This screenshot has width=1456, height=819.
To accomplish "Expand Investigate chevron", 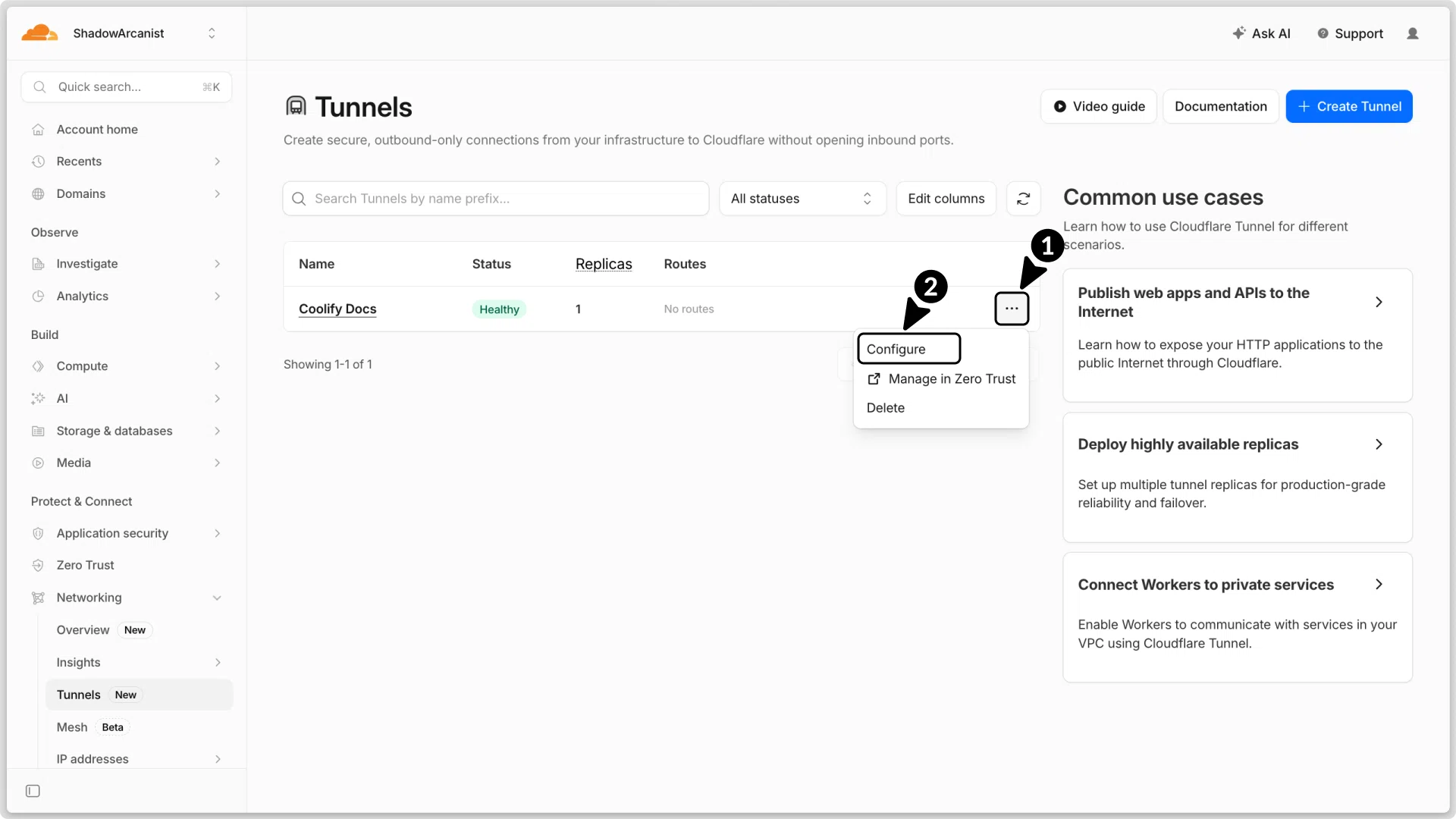I will click(218, 264).
